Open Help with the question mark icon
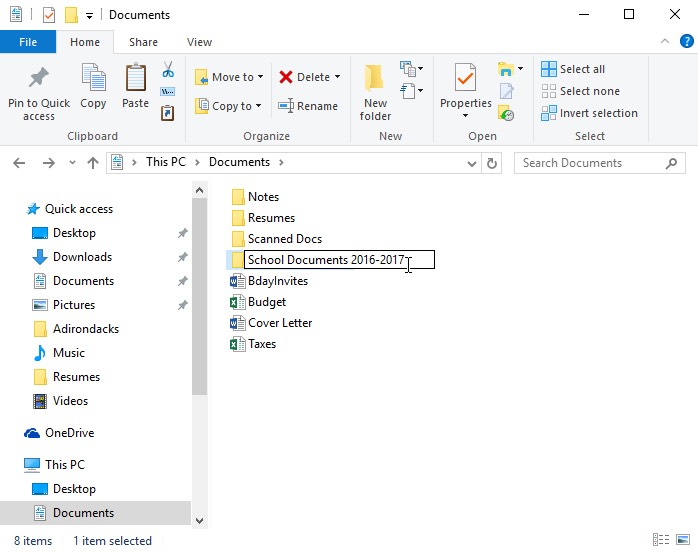 click(x=686, y=41)
